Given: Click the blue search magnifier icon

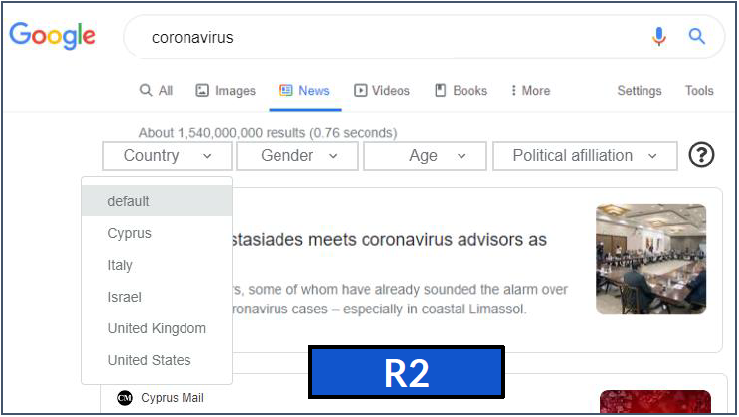Looking at the screenshot, I should point(697,36).
